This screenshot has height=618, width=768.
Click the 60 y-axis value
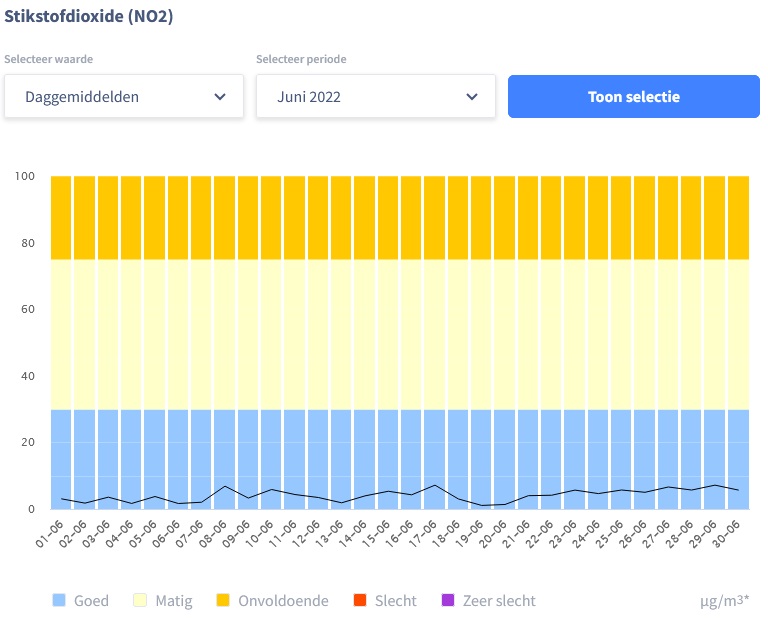[x=28, y=309]
